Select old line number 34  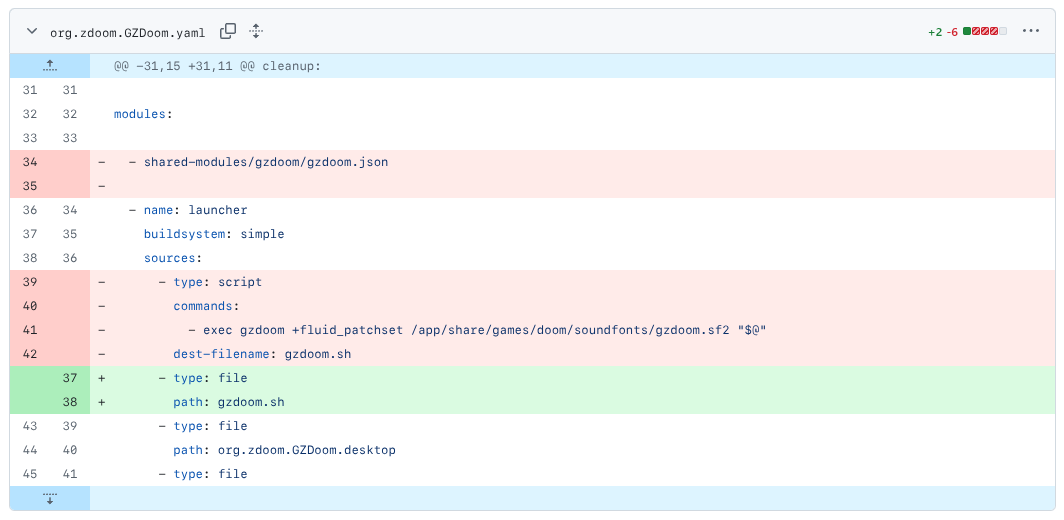[x=30, y=162]
